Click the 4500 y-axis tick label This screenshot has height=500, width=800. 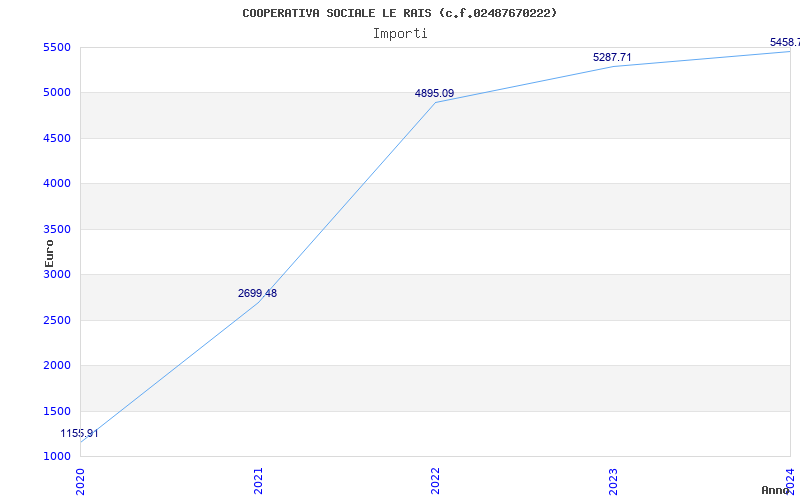coord(55,138)
